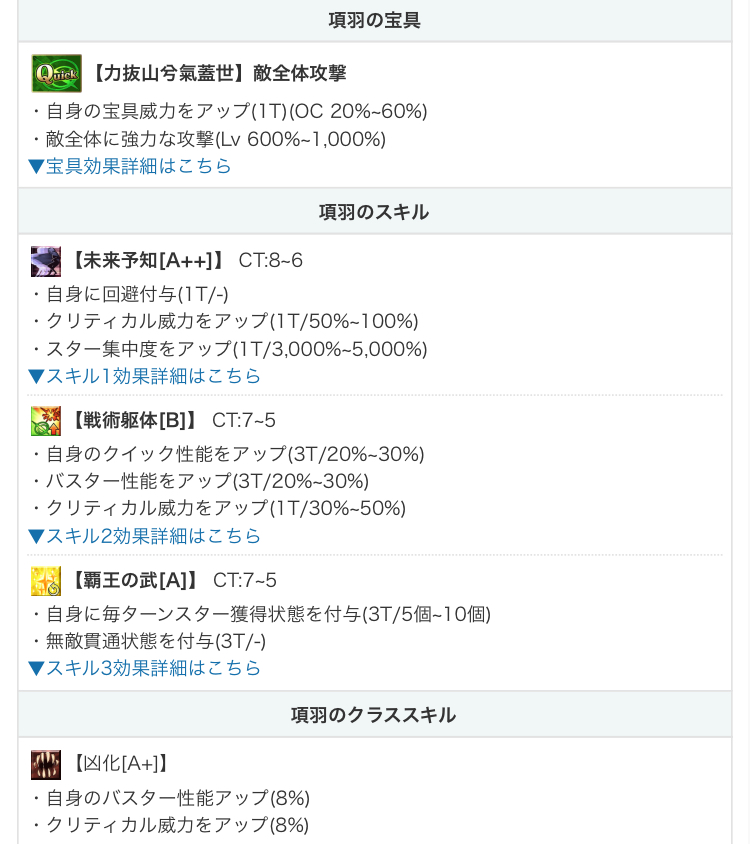This screenshot has width=750, height=844.
Task: Expand スキル1効果詳細はこちら details
Action: pos(145,376)
